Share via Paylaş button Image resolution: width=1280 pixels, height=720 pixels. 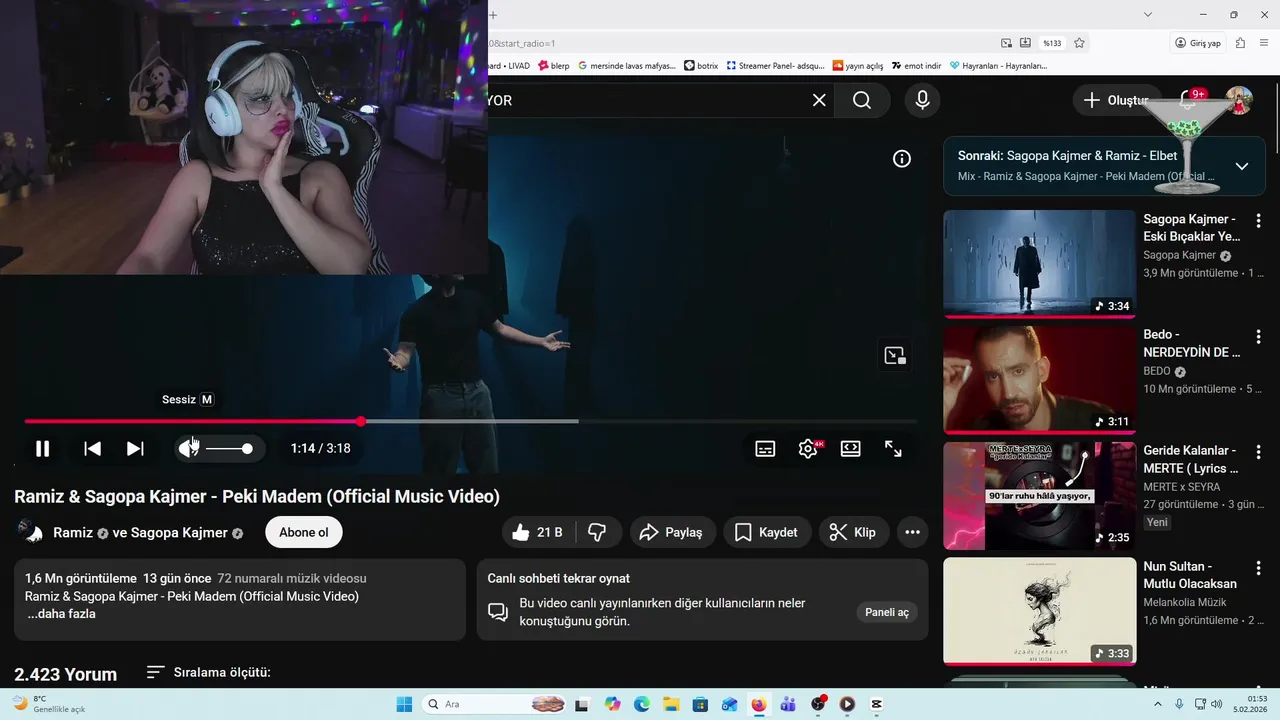(671, 533)
